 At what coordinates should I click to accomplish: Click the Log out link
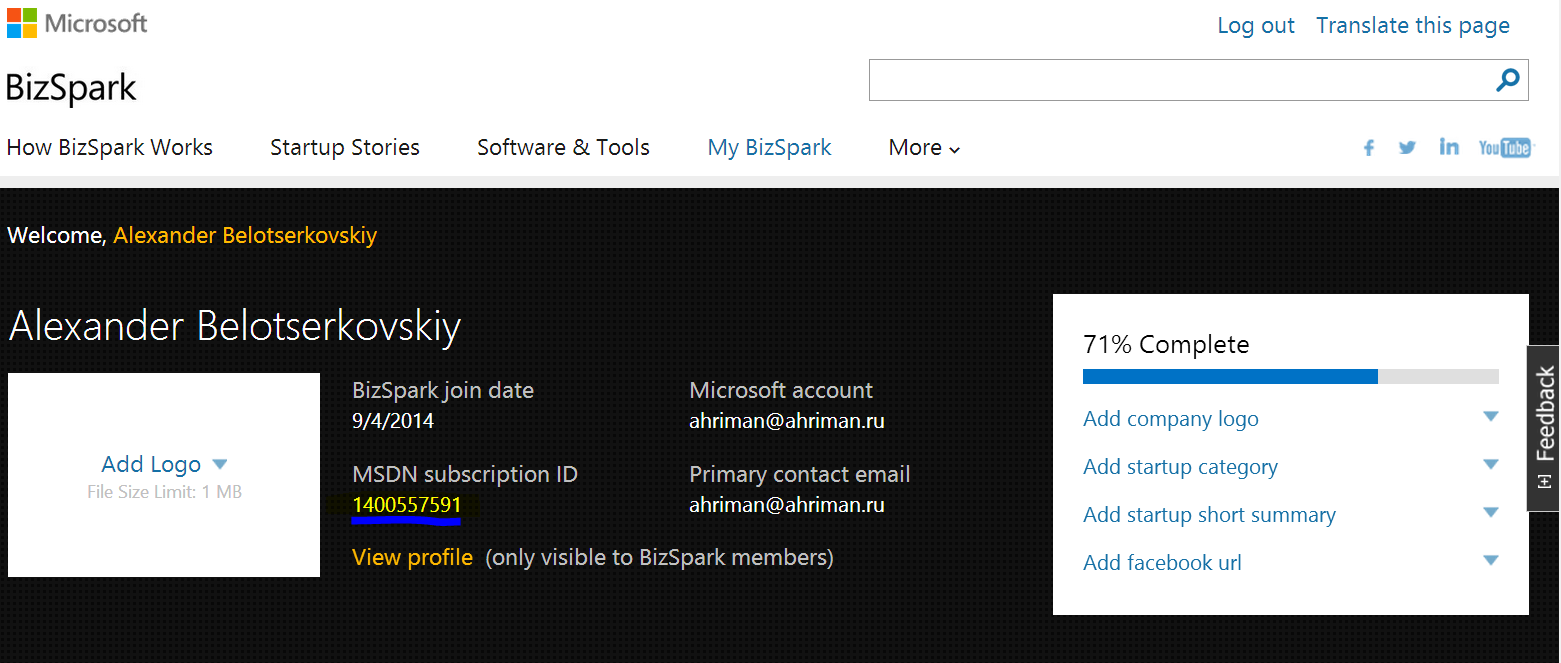[1255, 26]
